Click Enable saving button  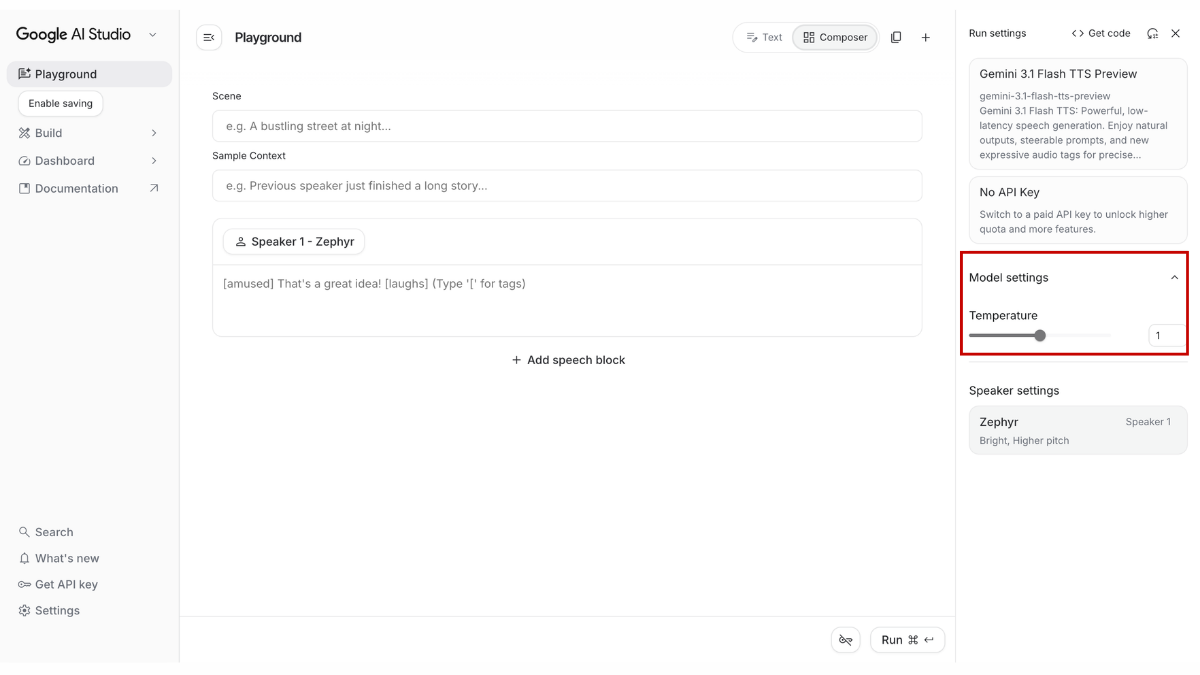coord(60,103)
